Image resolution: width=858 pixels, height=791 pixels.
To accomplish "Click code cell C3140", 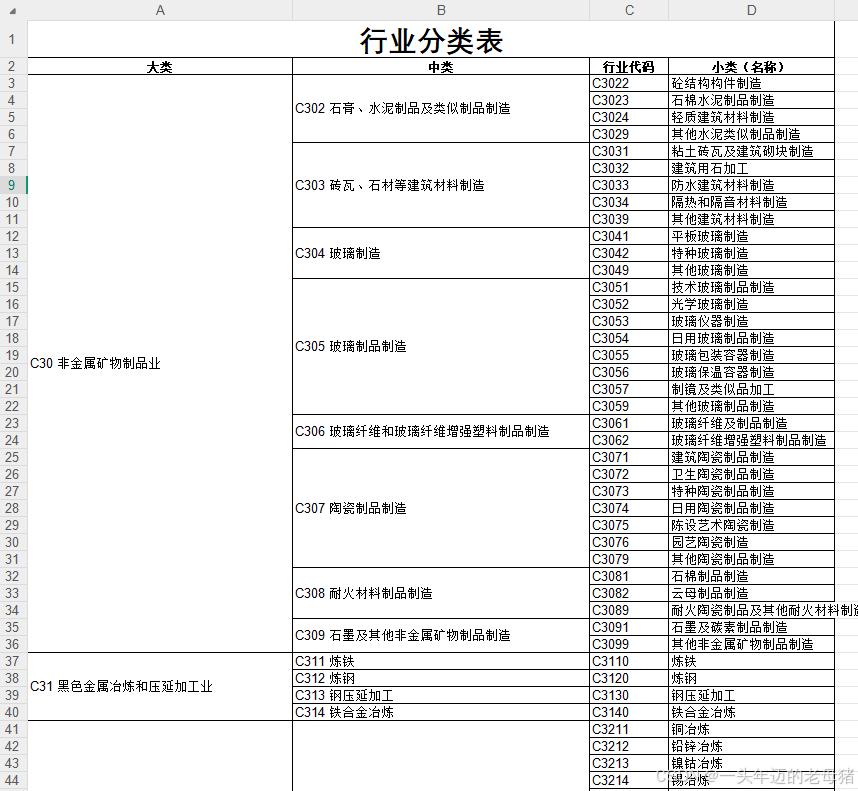I will pyautogui.click(x=629, y=712).
